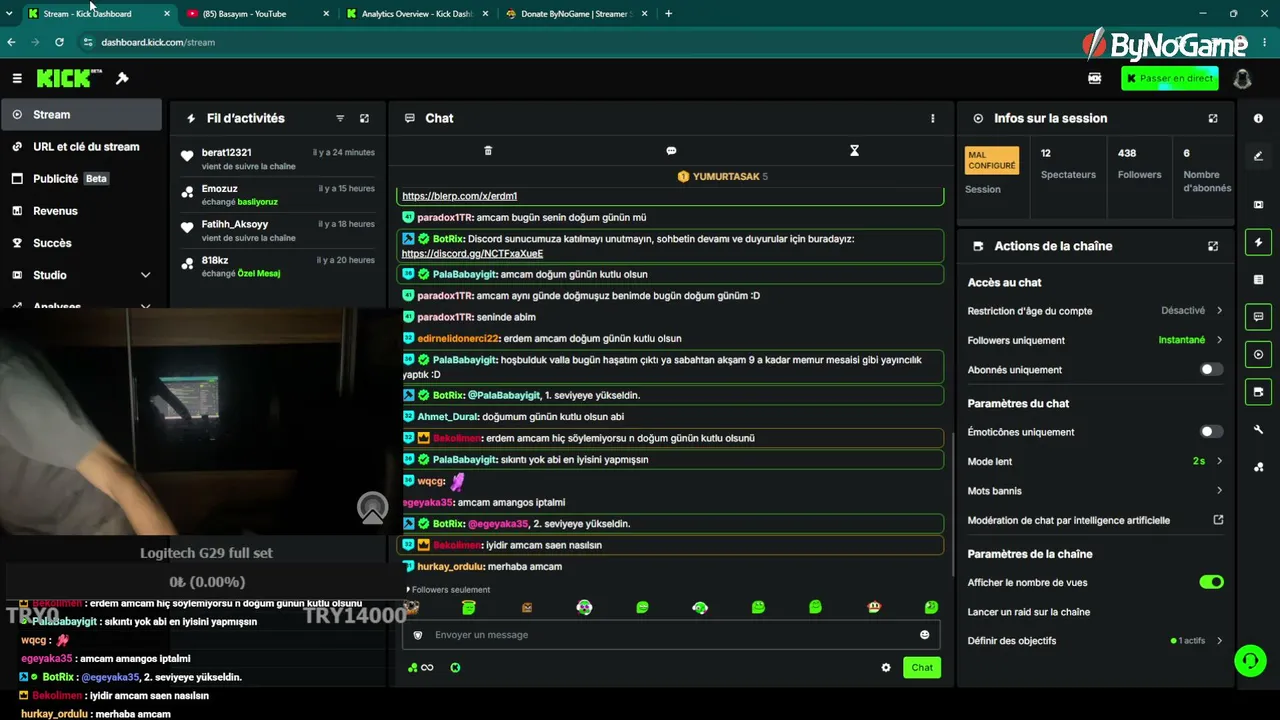Open Définir des objectifs settings
1280x720 pixels.
1095,641
